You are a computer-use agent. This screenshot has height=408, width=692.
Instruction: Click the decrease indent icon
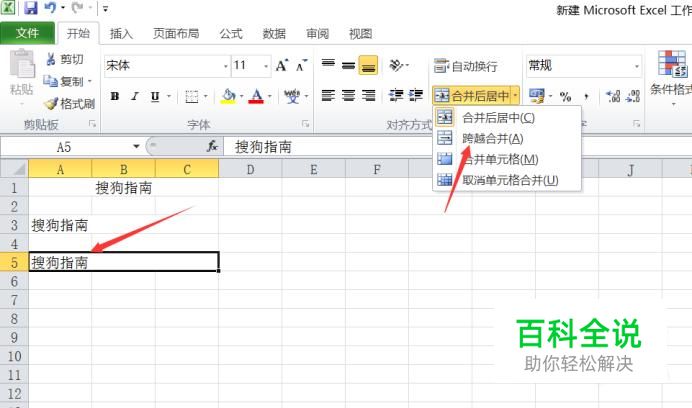tap(396, 95)
